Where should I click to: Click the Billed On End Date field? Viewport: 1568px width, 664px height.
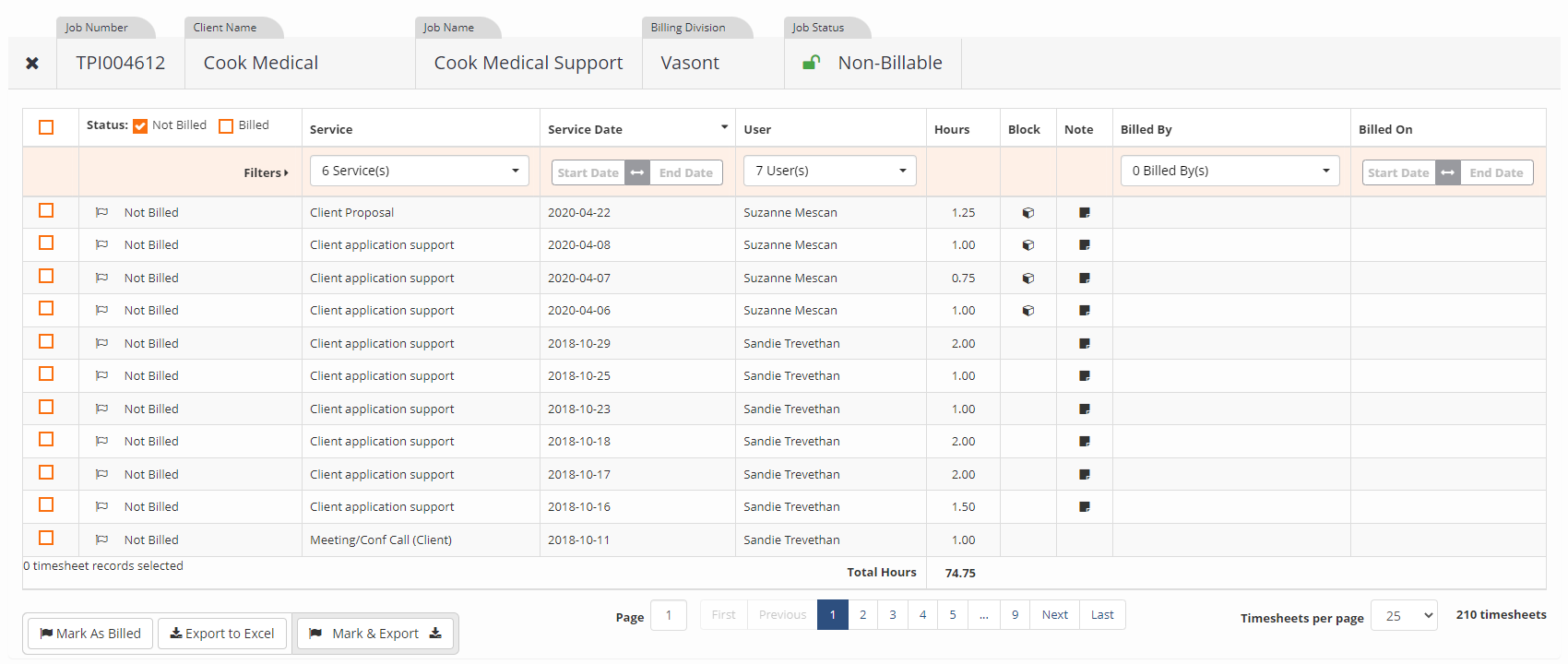coord(1497,172)
